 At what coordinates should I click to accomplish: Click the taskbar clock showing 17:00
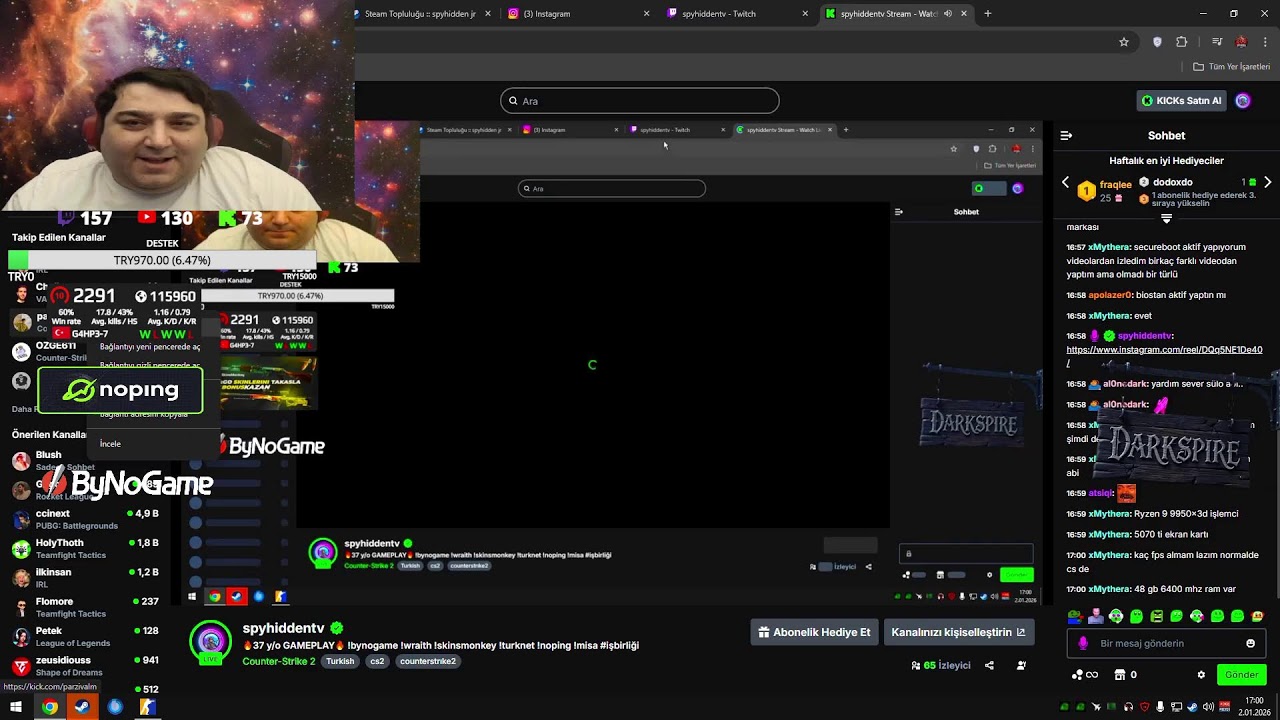pos(1255,707)
